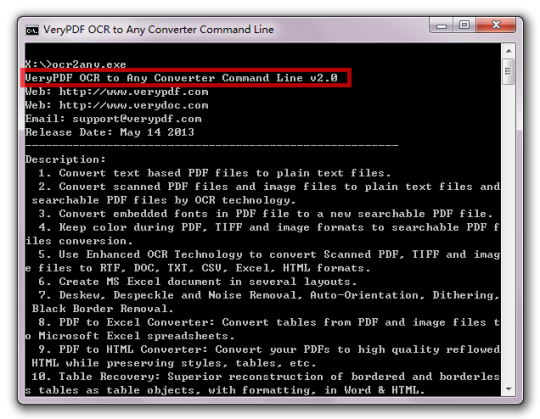Image resolution: width=540 pixels, height=419 pixels.
Task: Click the support@verypdf.com email line
Action: tap(113, 119)
